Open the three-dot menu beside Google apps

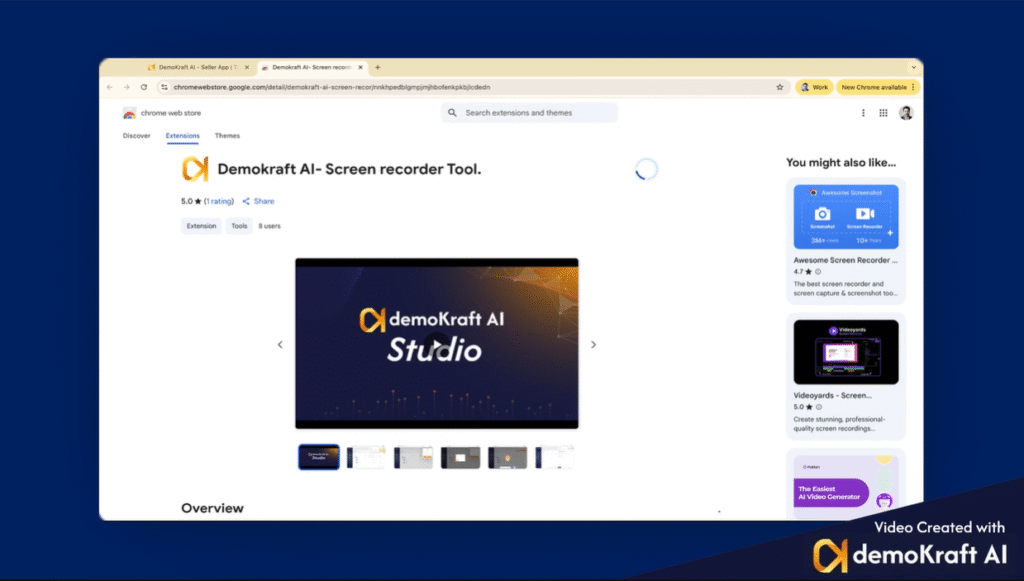(863, 113)
